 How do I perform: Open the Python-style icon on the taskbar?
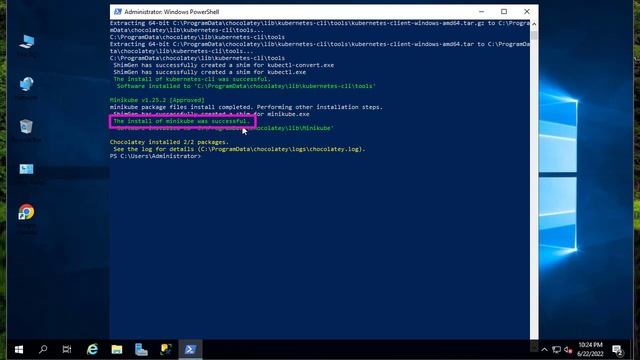click(x=166, y=350)
